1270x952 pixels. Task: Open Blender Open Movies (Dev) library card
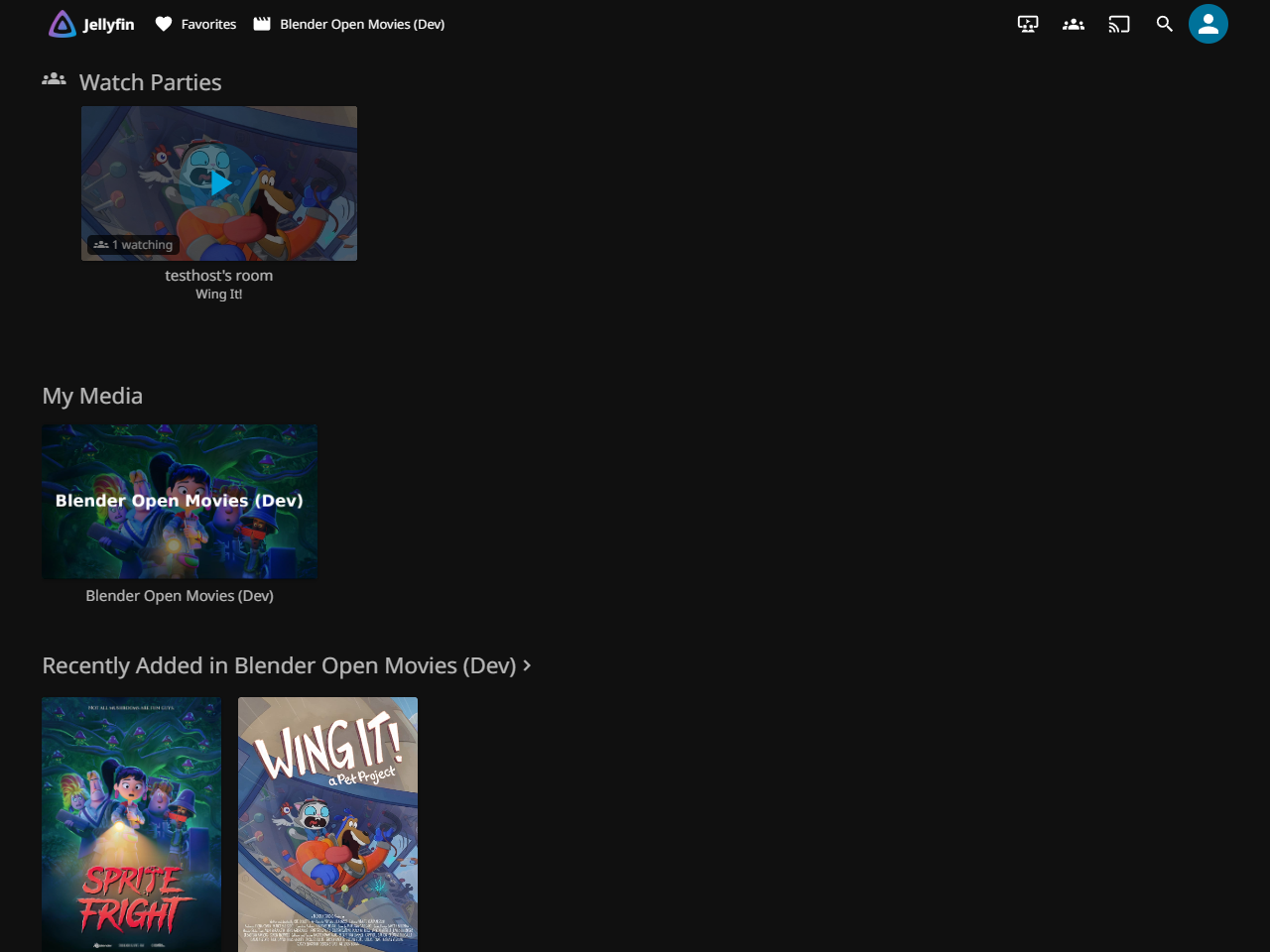[180, 502]
